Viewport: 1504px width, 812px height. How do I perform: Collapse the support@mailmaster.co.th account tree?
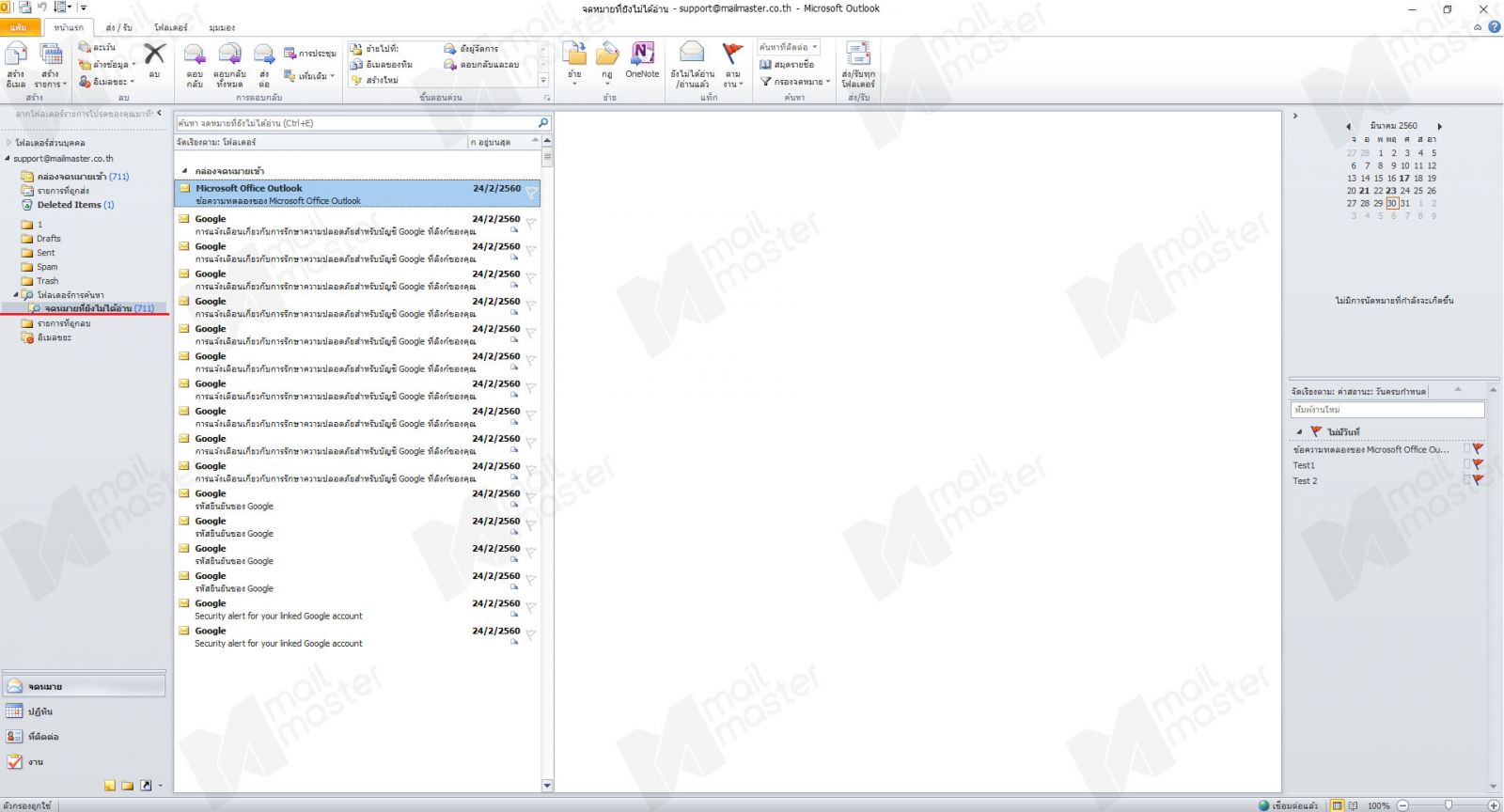pyautogui.click(x=8, y=159)
